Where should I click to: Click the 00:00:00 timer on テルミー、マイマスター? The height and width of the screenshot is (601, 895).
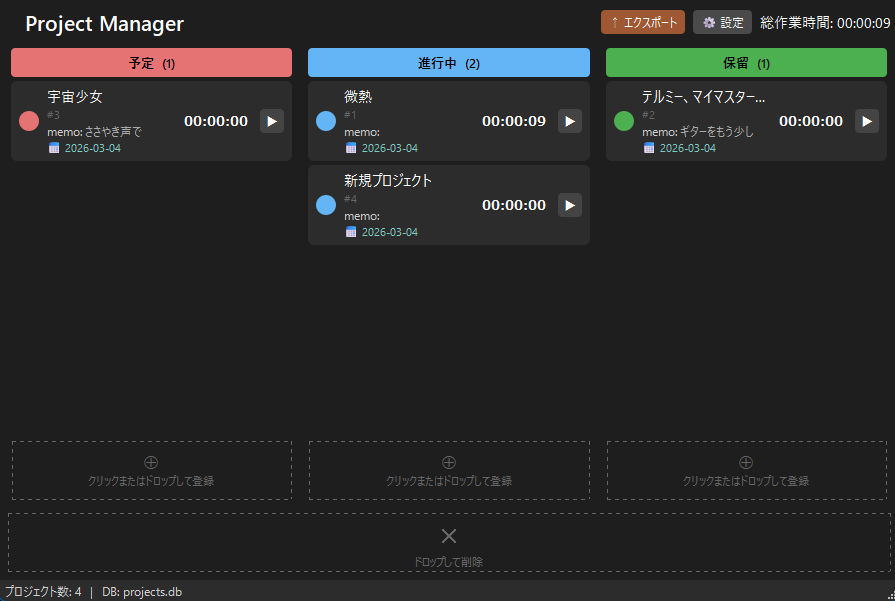tap(811, 121)
